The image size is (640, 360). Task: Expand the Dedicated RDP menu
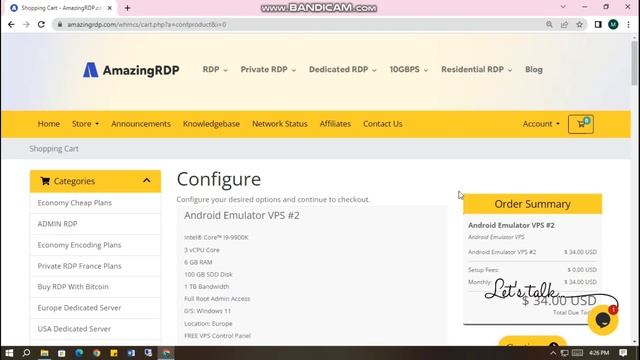342,69
